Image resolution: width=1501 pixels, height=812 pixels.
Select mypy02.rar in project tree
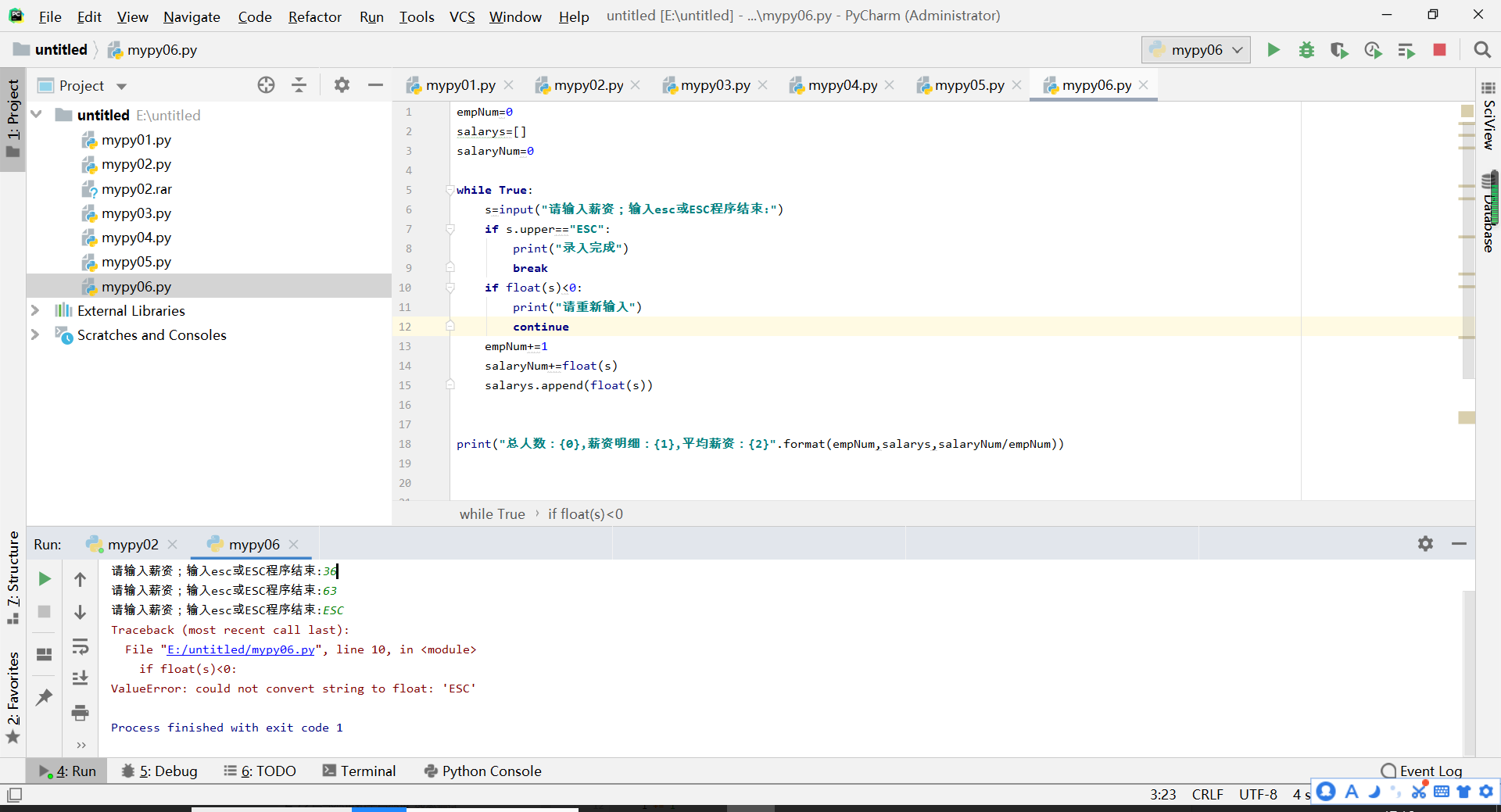tap(136, 189)
